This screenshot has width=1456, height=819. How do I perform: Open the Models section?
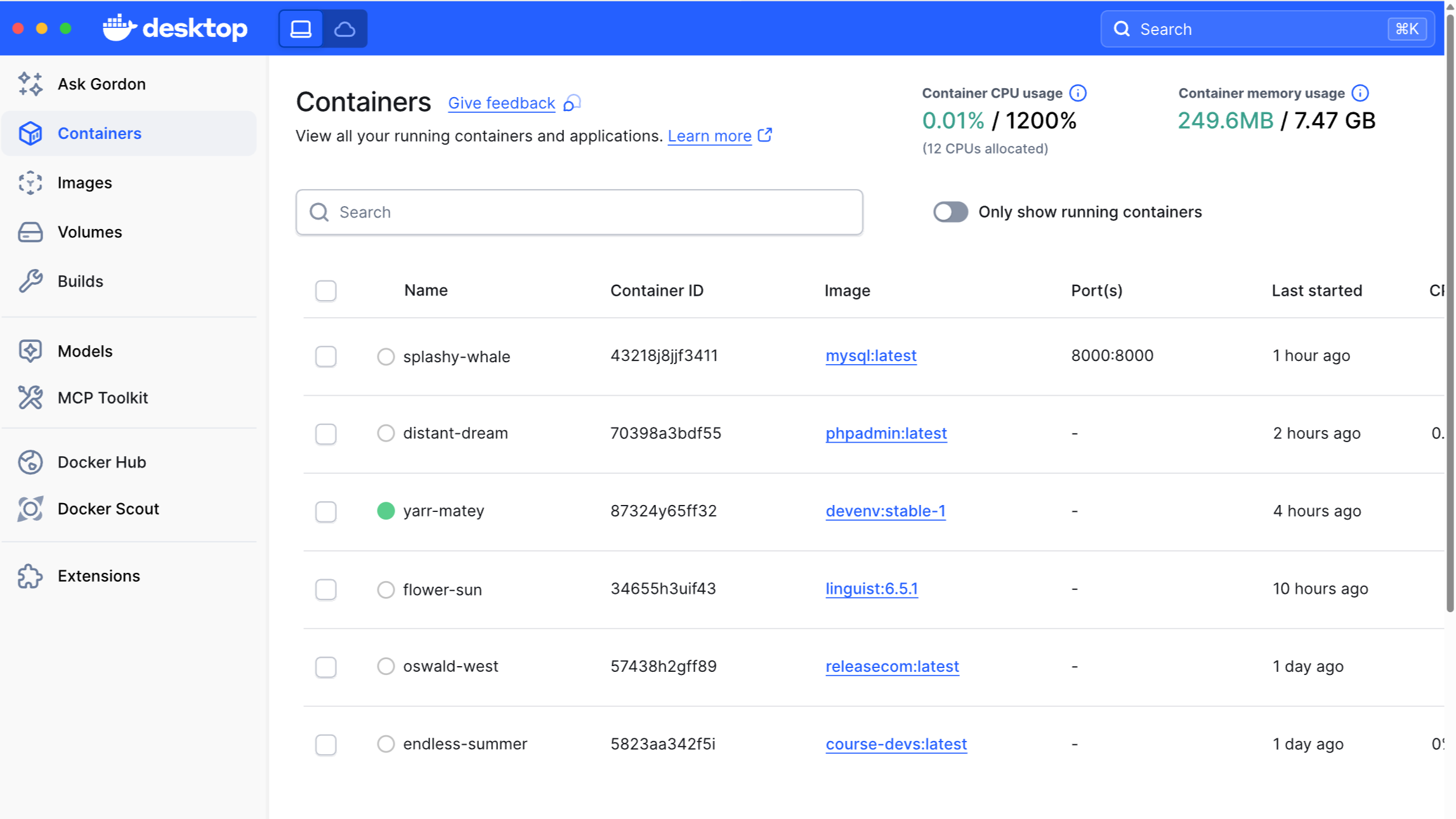84,351
